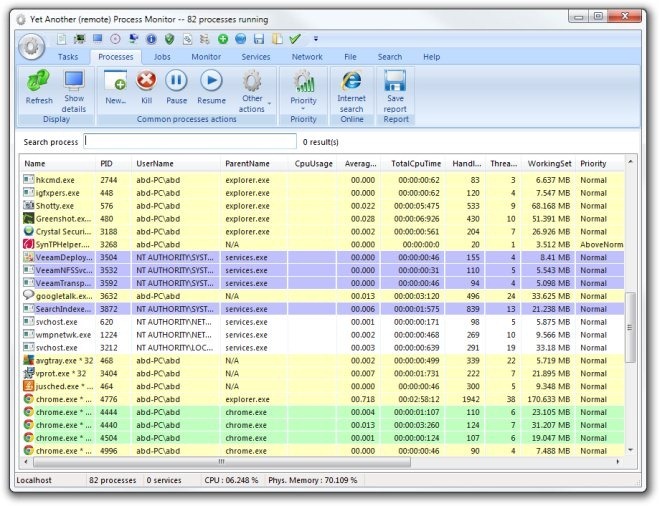Switch to the Services tab
660x506 pixels.
[256, 57]
